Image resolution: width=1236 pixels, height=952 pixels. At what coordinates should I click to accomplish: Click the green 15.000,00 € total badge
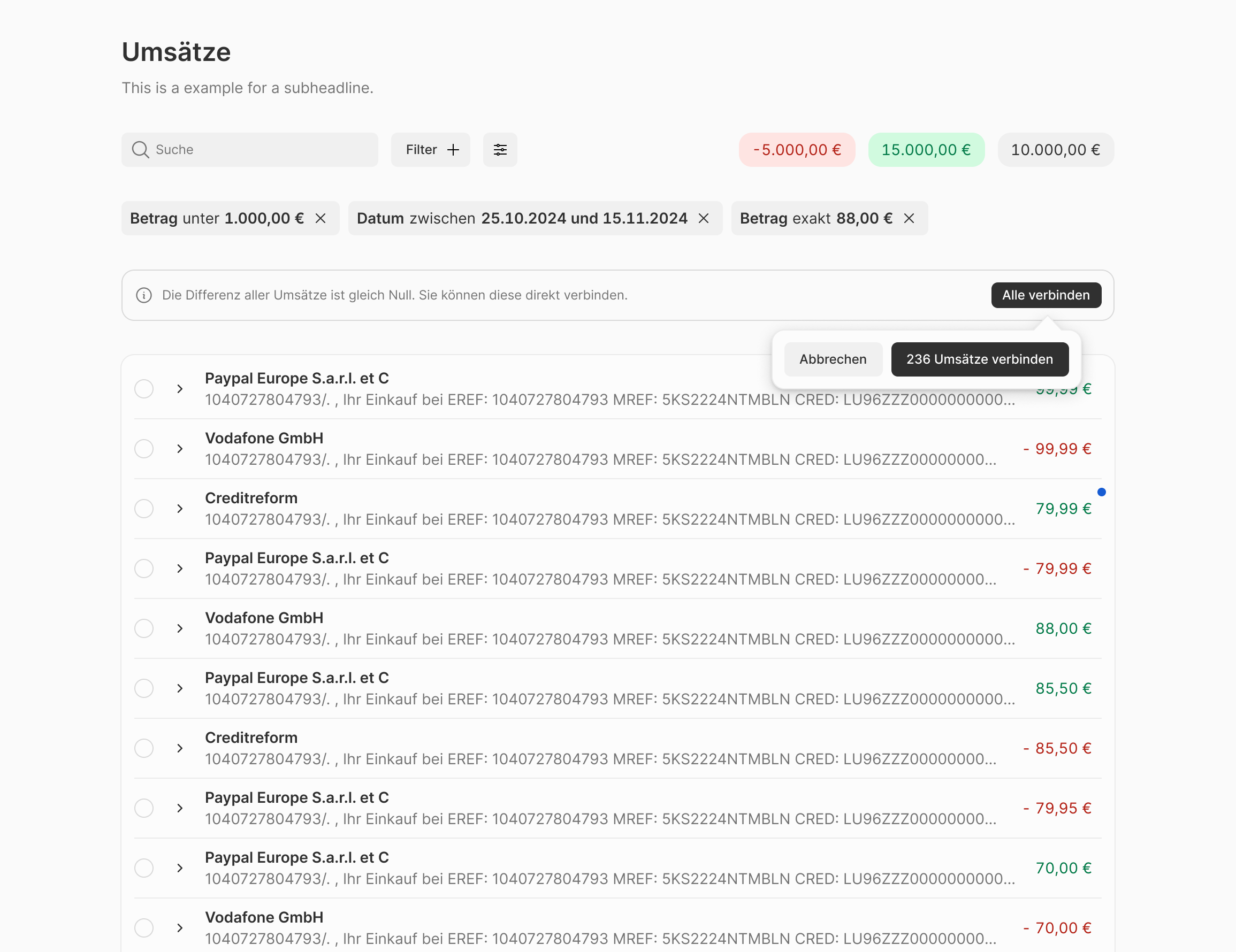[926, 150]
